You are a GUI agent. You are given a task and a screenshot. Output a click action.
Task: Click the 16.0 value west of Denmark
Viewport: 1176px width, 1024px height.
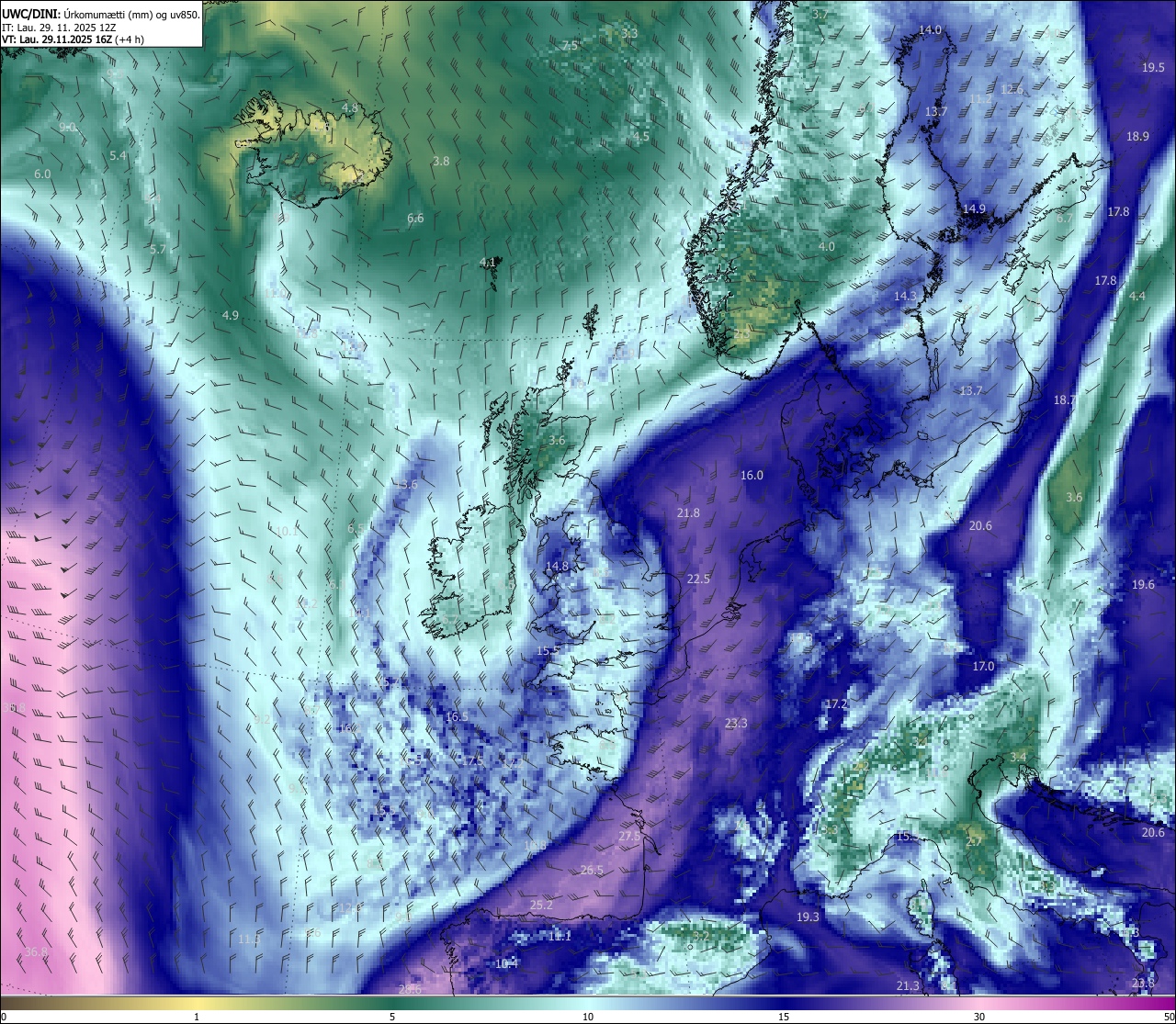coord(752,475)
